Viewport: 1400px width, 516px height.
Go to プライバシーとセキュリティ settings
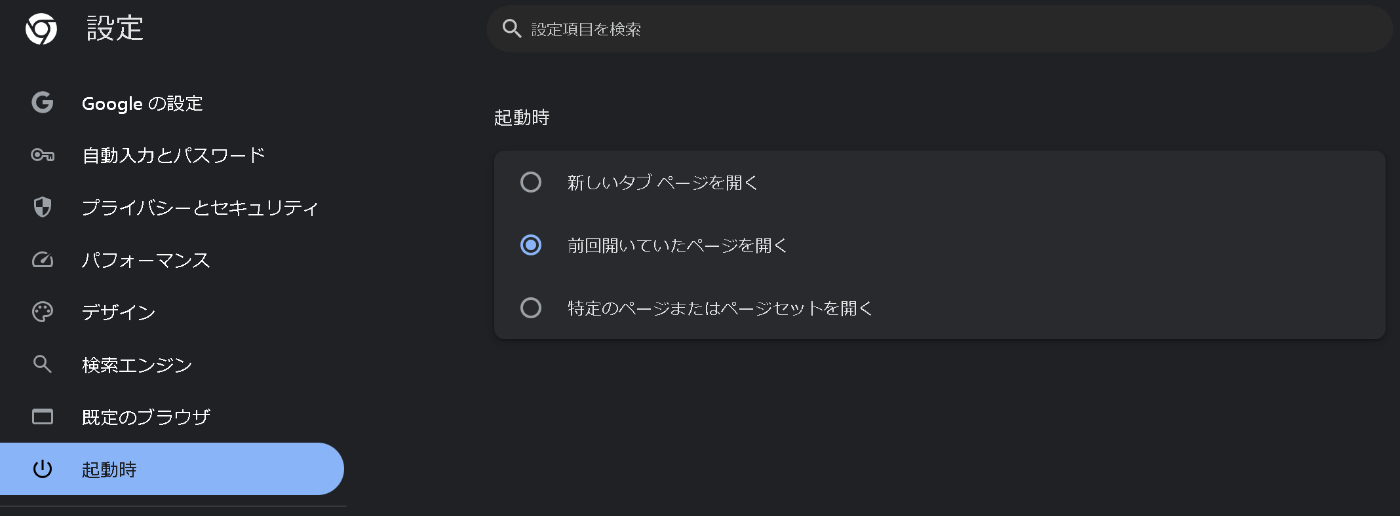click(200, 208)
